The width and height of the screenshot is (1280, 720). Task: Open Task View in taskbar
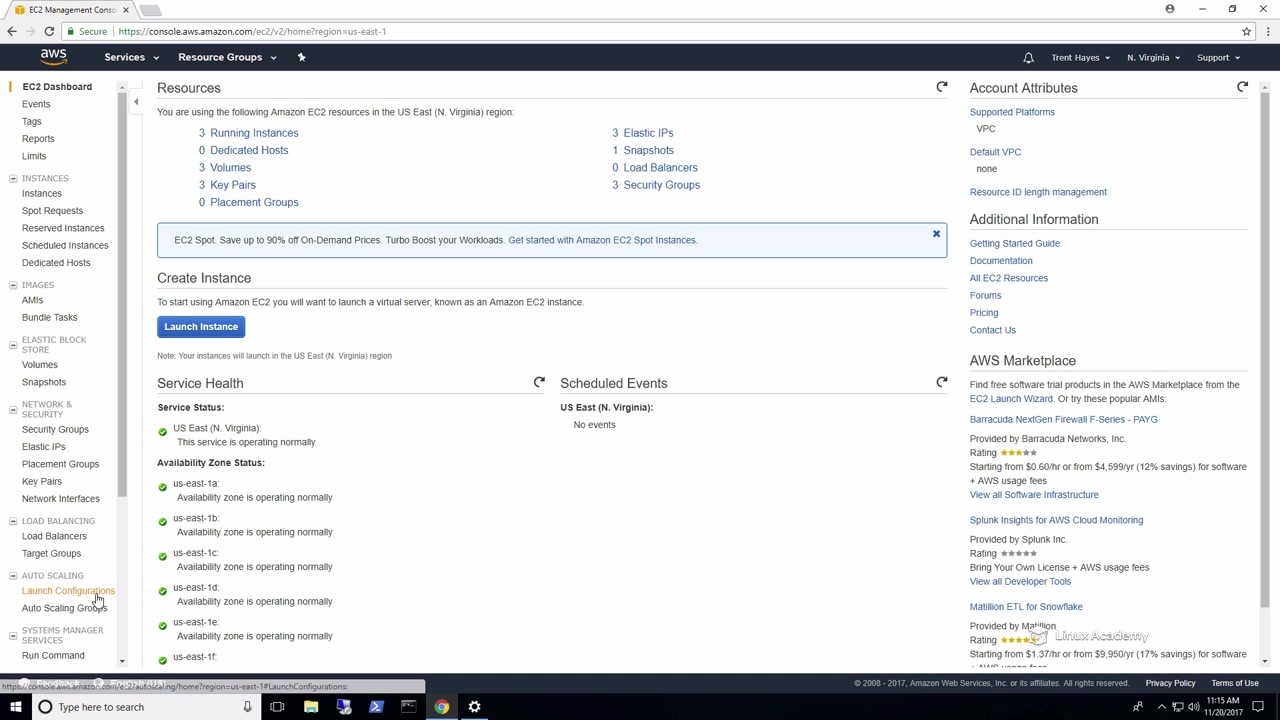click(x=277, y=707)
